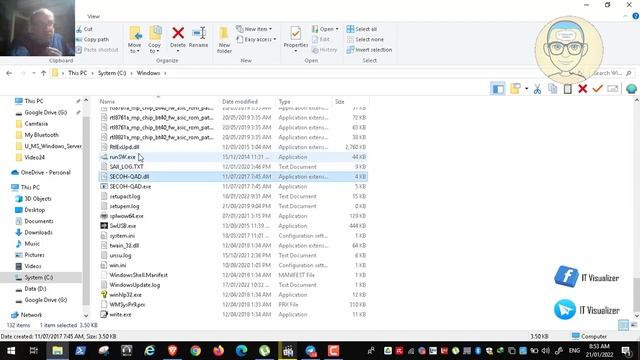Image resolution: width=640 pixels, height=360 pixels.
Task: Switch to the View ribbon tab
Action: point(93,16)
